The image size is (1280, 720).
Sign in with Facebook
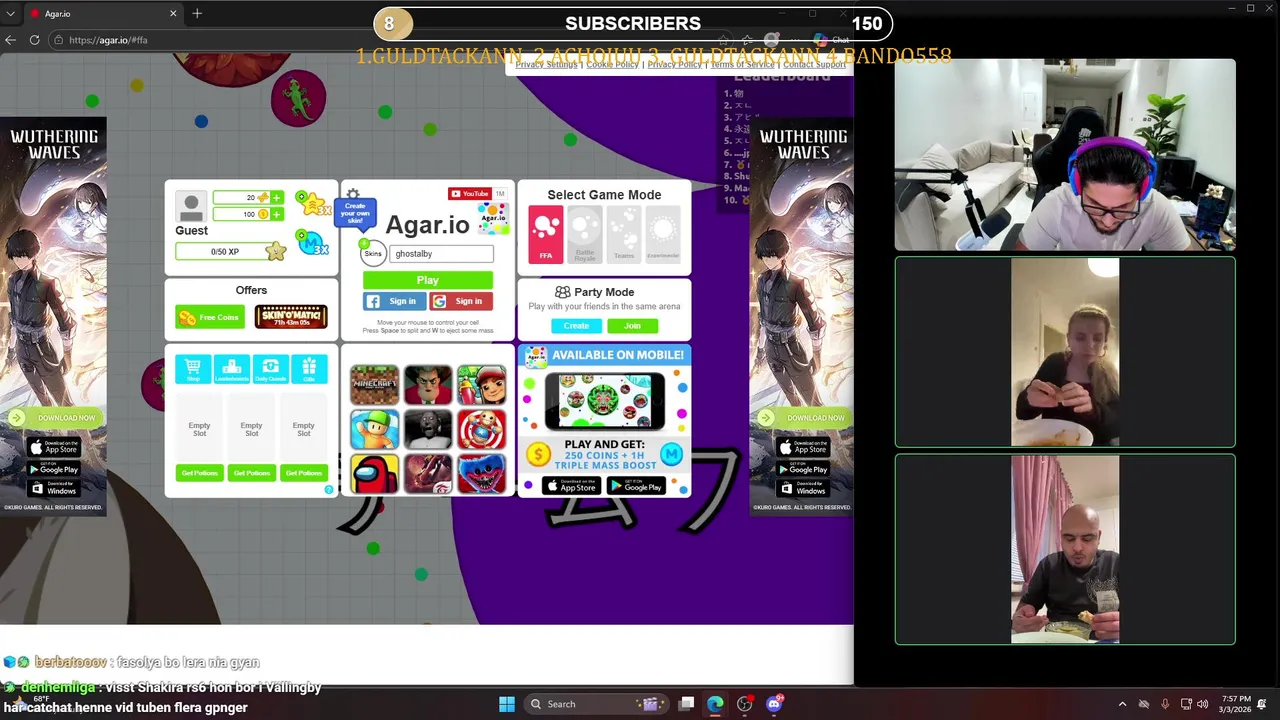click(x=395, y=301)
